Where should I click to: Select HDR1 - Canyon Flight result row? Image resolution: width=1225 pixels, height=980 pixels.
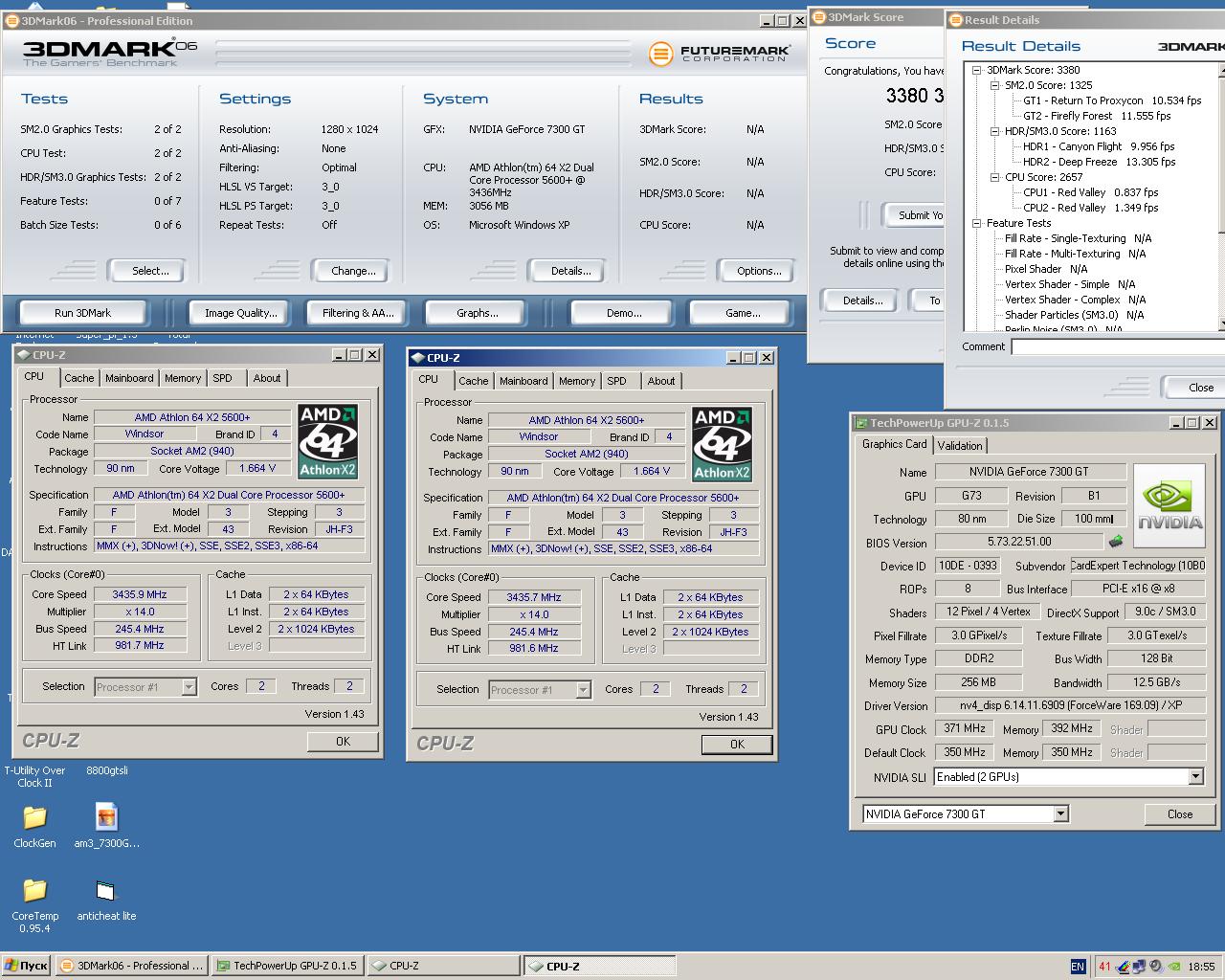(x=1098, y=146)
